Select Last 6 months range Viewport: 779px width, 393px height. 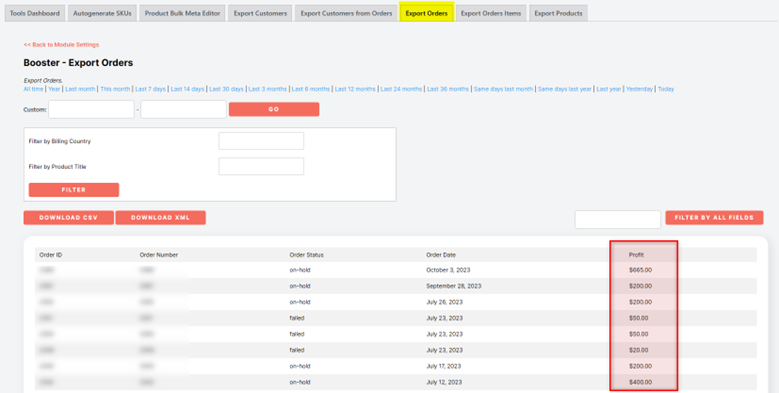[311, 89]
